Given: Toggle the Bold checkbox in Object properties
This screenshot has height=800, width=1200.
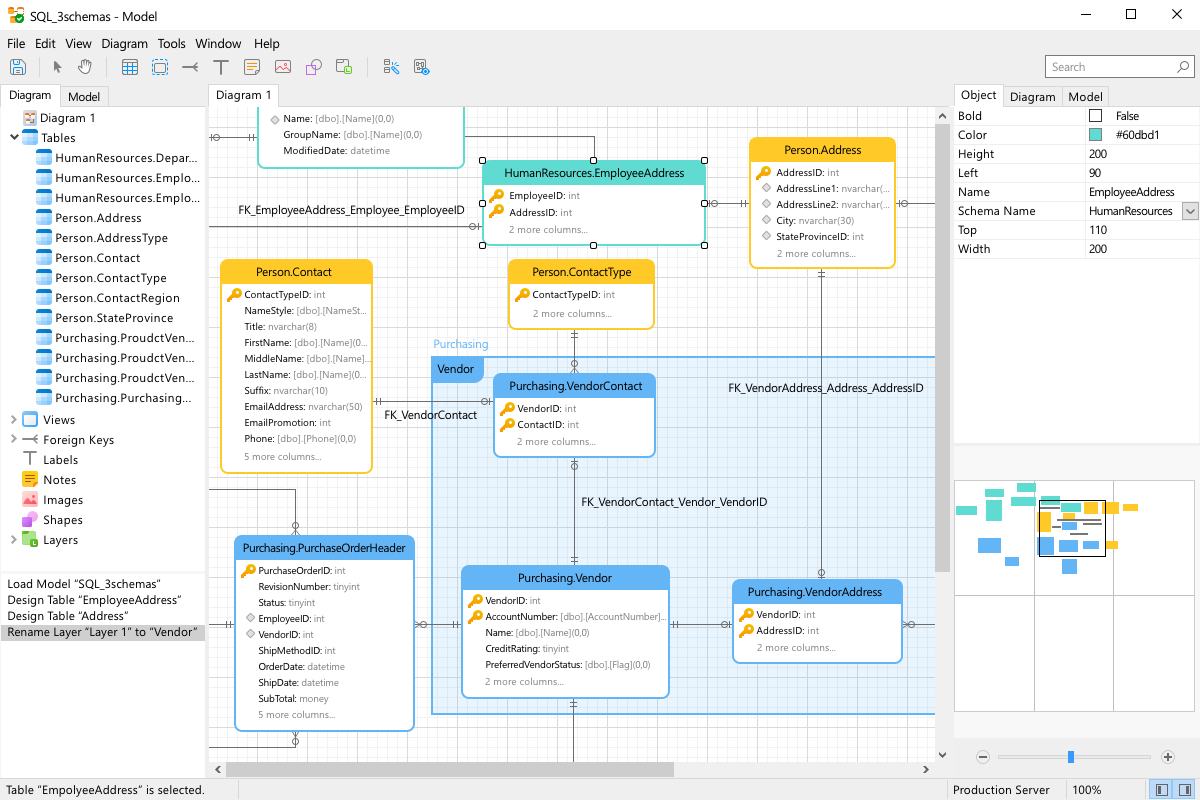Looking at the screenshot, I should pyautogui.click(x=1097, y=115).
